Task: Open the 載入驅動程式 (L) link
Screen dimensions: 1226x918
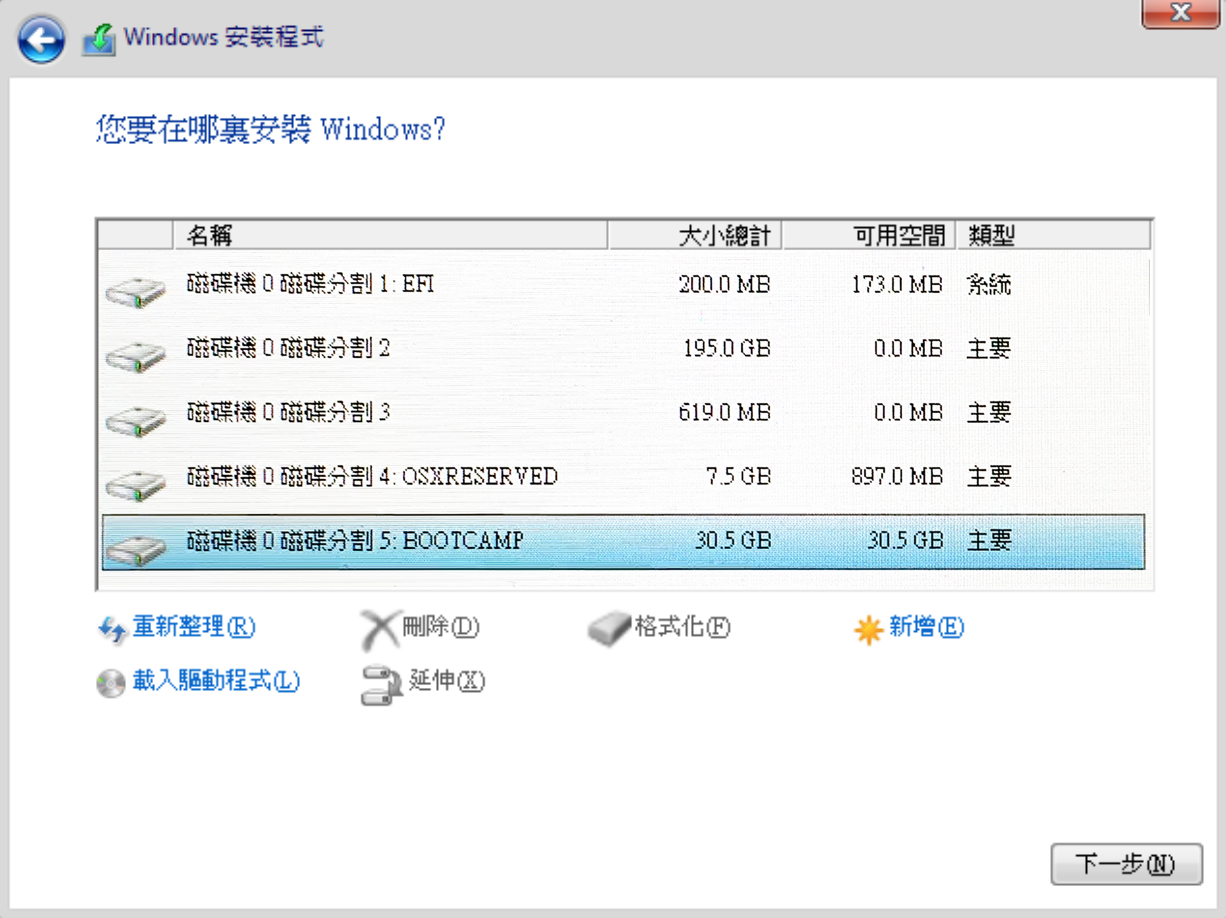Action: click(x=215, y=682)
